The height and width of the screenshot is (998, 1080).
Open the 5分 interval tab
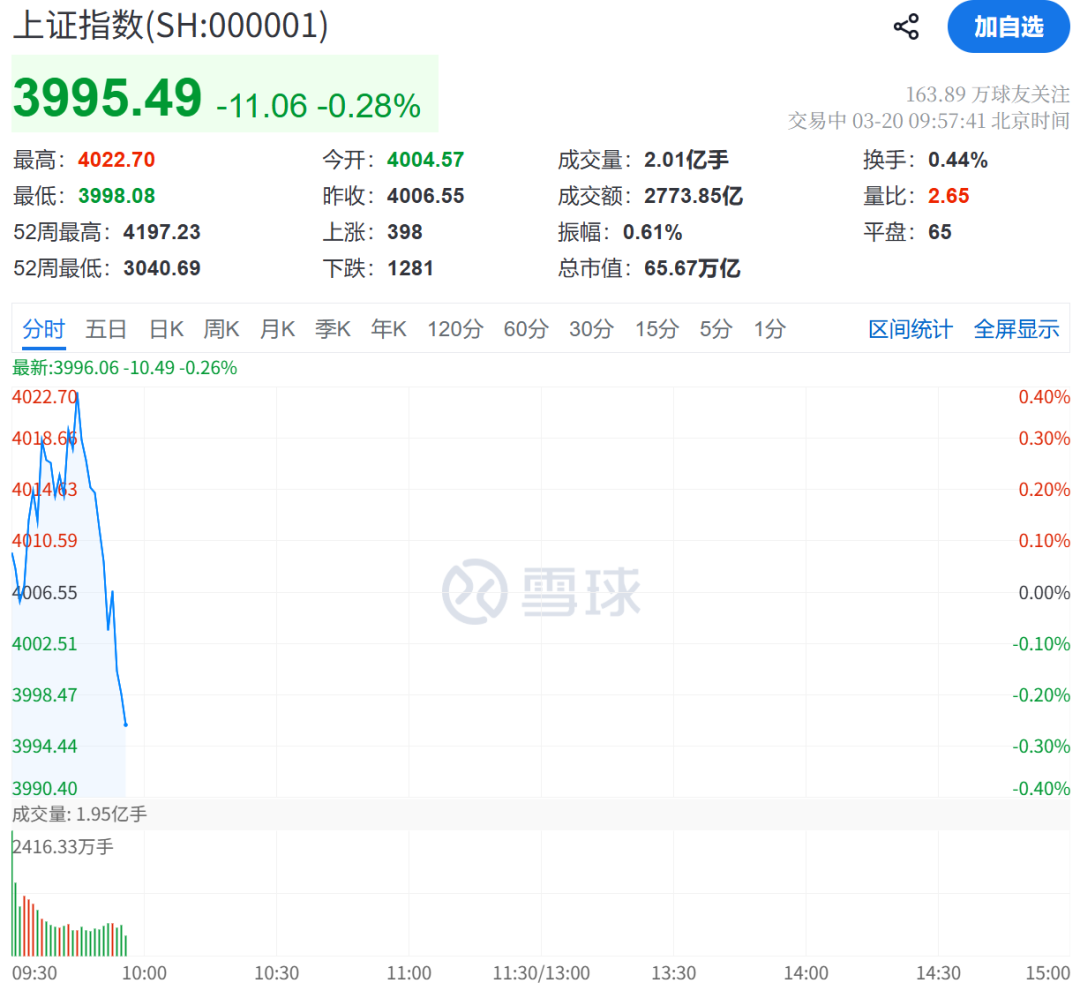716,329
